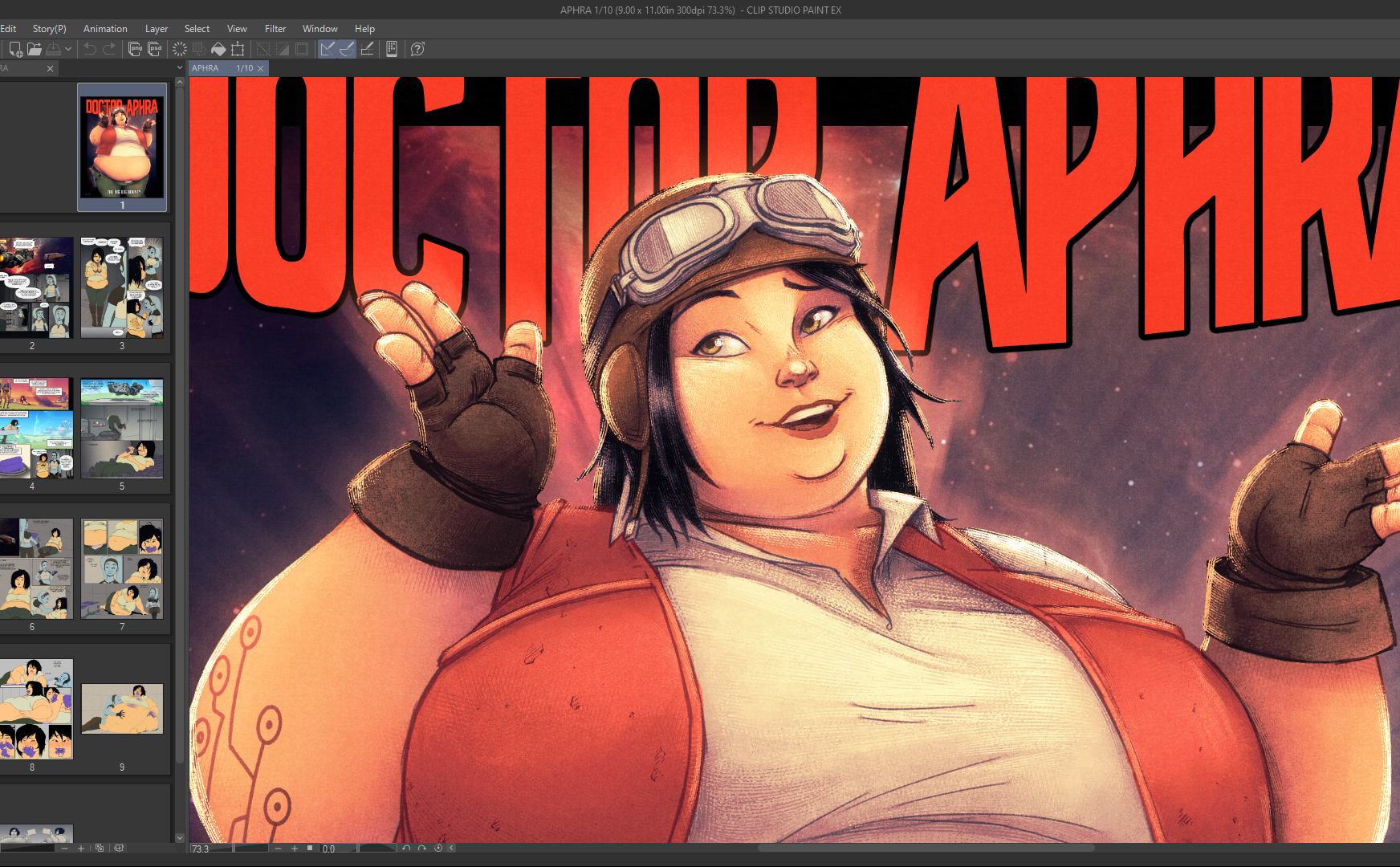Export the page as PSD
The image size is (1400, 867).
pyautogui.click(x=154, y=49)
